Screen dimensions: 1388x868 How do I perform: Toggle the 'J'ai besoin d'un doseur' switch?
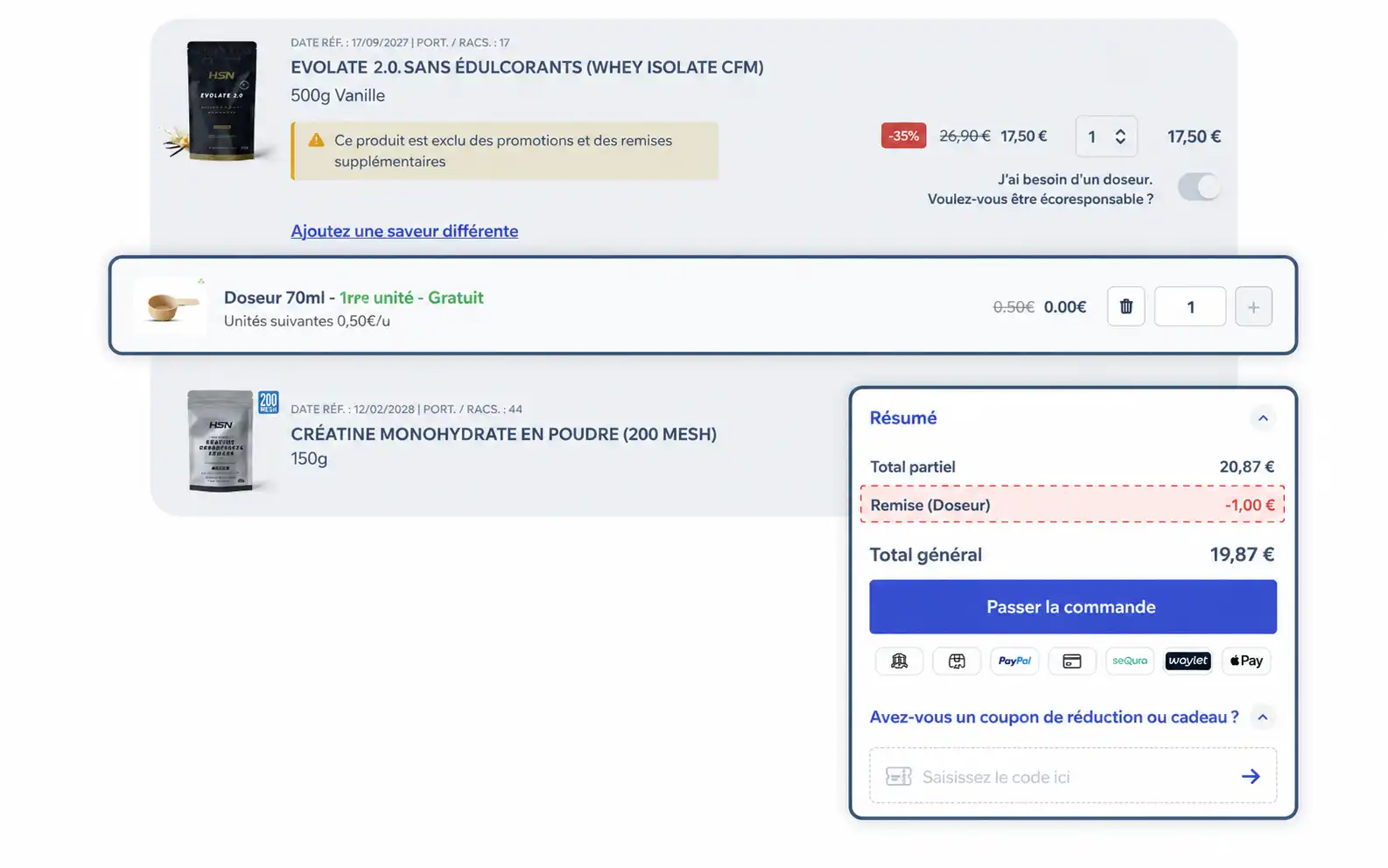coord(1199,186)
